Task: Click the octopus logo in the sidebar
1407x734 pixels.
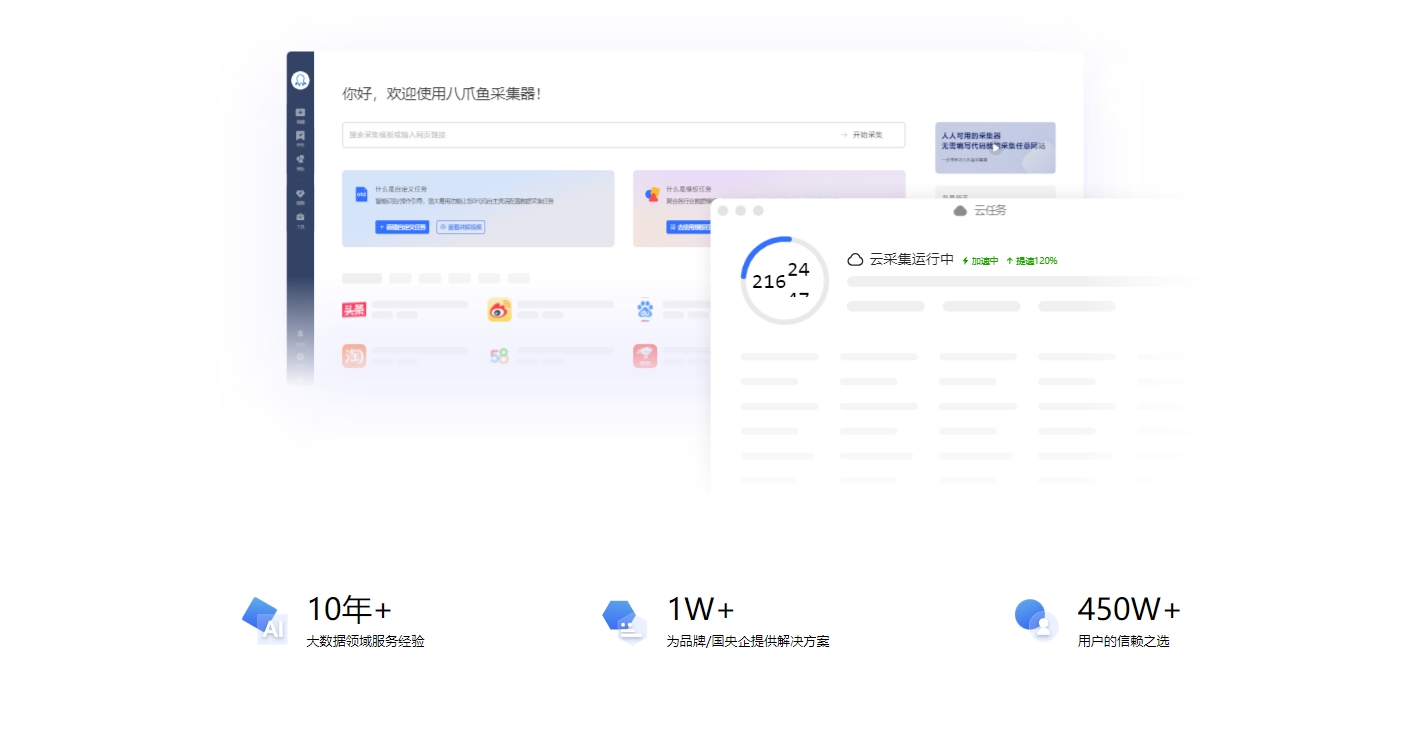Action: (300, 80)
